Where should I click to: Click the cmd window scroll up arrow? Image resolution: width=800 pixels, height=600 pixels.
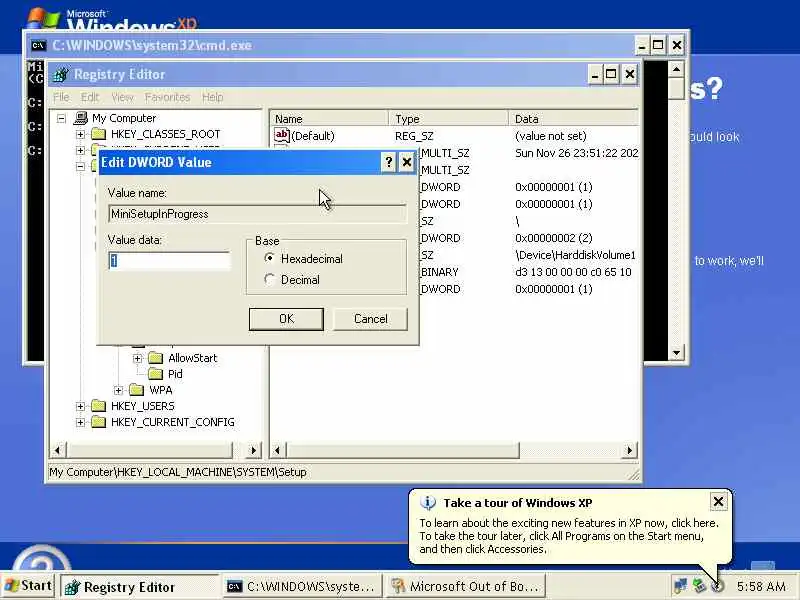[x=676, y=69]
